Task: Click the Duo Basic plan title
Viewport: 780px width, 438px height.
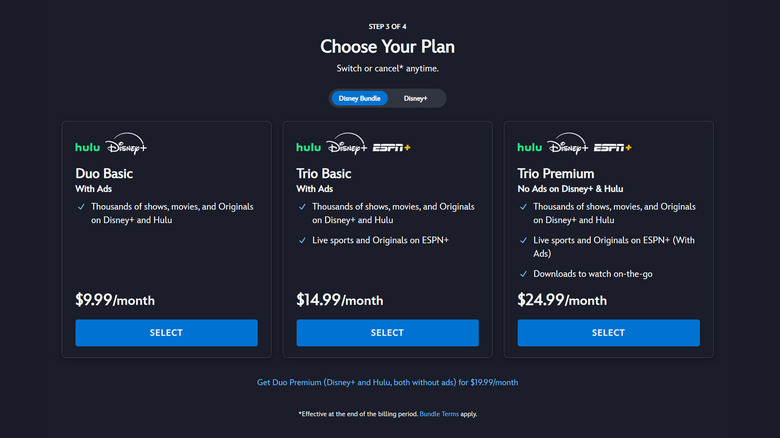Action: (x=104, y=173)
